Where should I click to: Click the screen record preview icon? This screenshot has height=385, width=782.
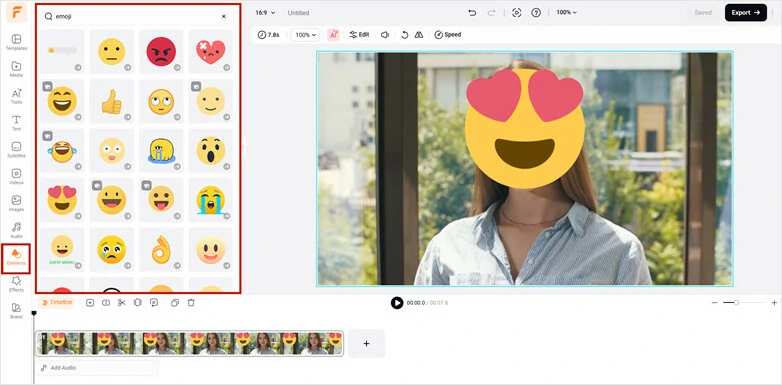[x=517, y=13]
